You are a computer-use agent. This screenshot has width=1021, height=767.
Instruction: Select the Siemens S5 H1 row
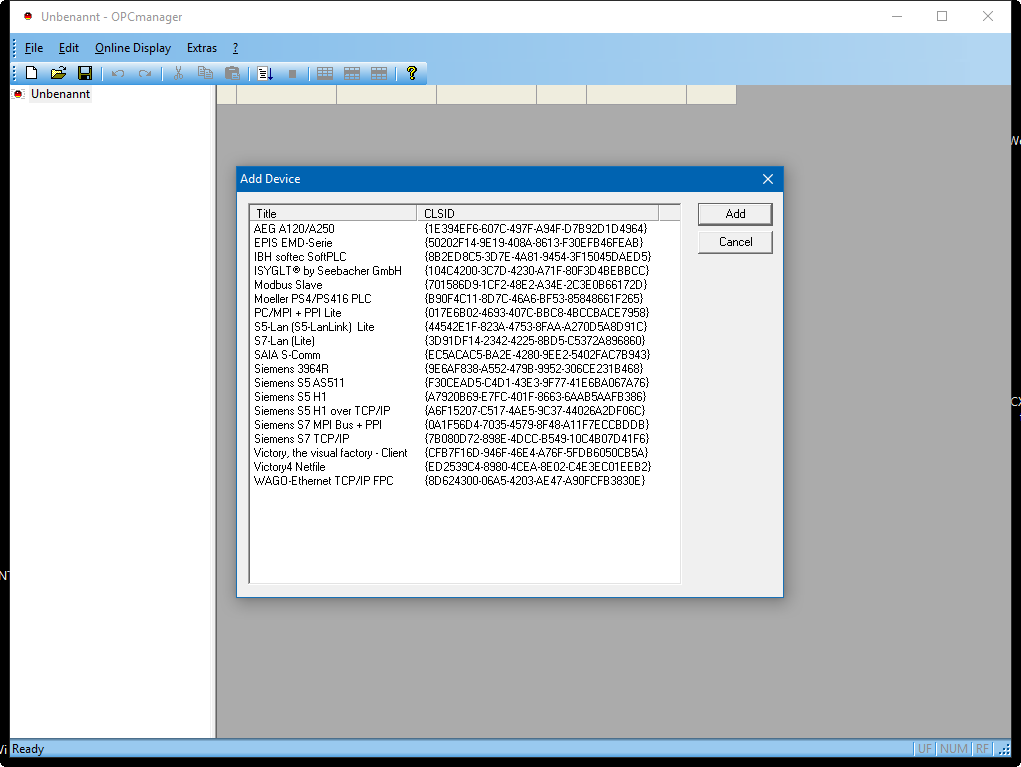tap(290, 397)
